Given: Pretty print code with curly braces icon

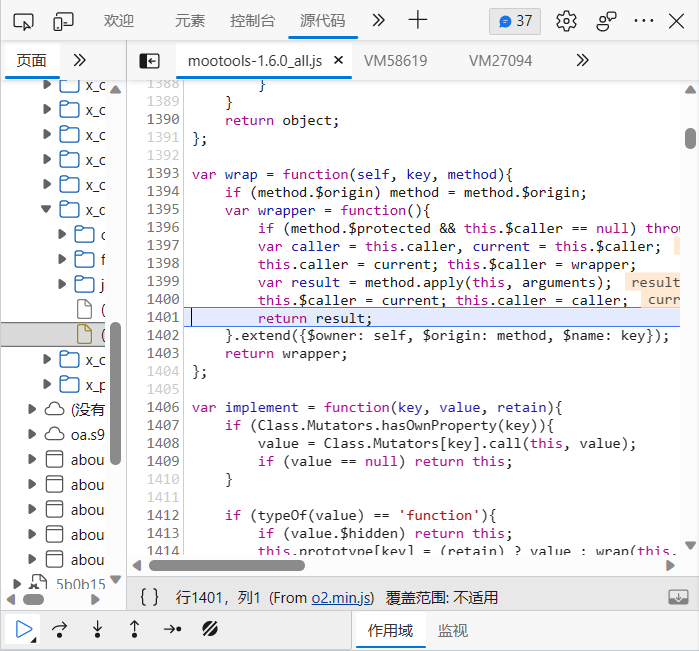Looking at the screenshot, I should point(149,597).
